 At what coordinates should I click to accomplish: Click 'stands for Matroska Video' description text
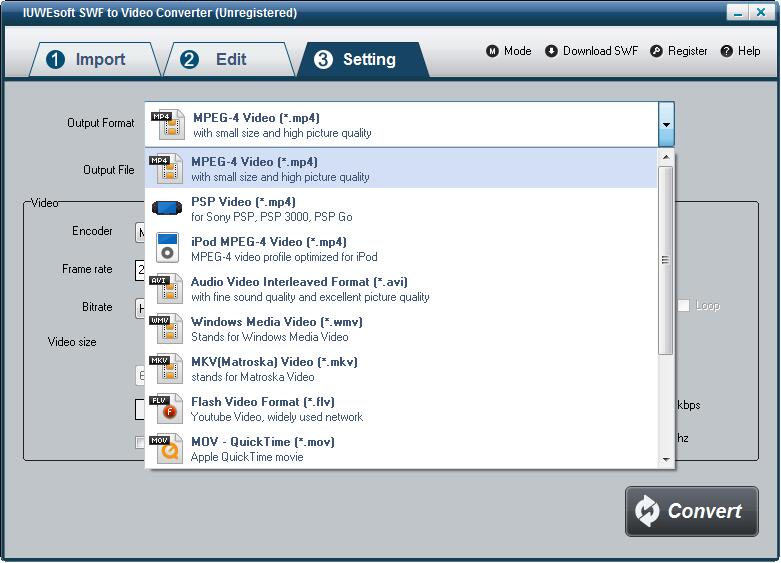253,377
